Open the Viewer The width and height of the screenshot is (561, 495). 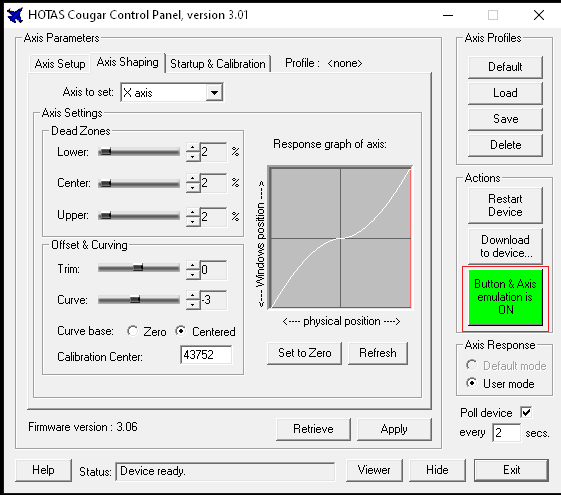click(374, 470)
